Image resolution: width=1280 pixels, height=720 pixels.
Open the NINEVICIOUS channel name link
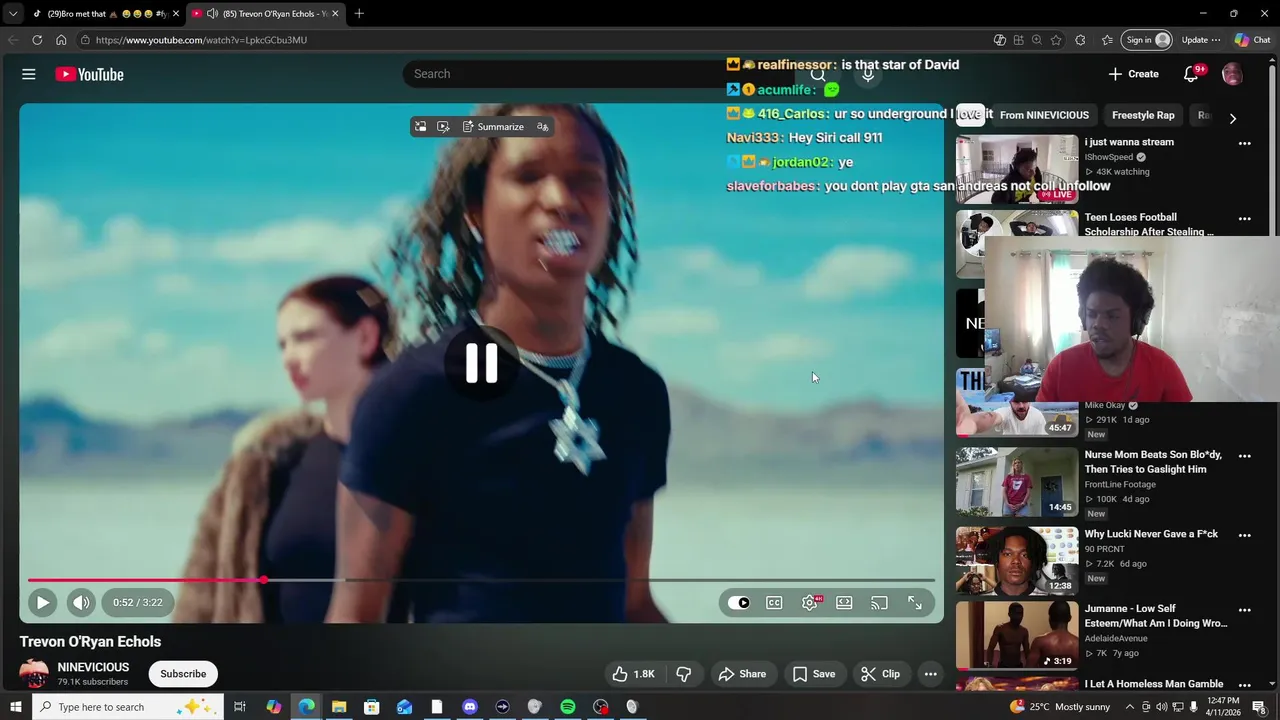(x=93, y=667)
